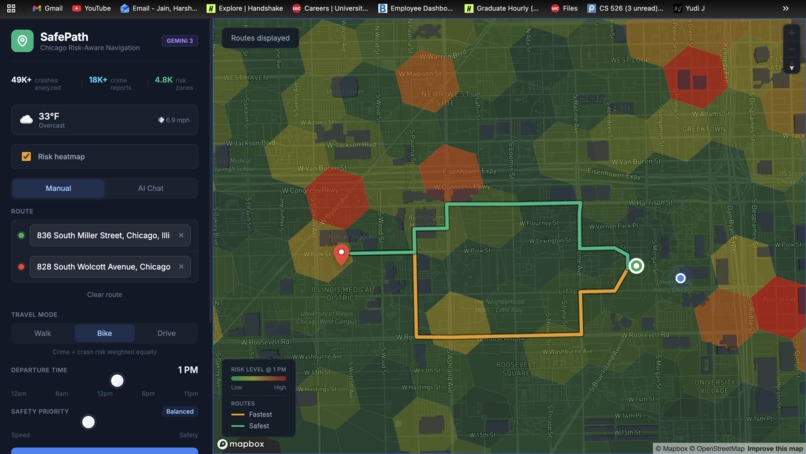Click the 6pm tick label on time slider
Screen dimensions: 806x454
pyautogui.click(x=148, y=393)
